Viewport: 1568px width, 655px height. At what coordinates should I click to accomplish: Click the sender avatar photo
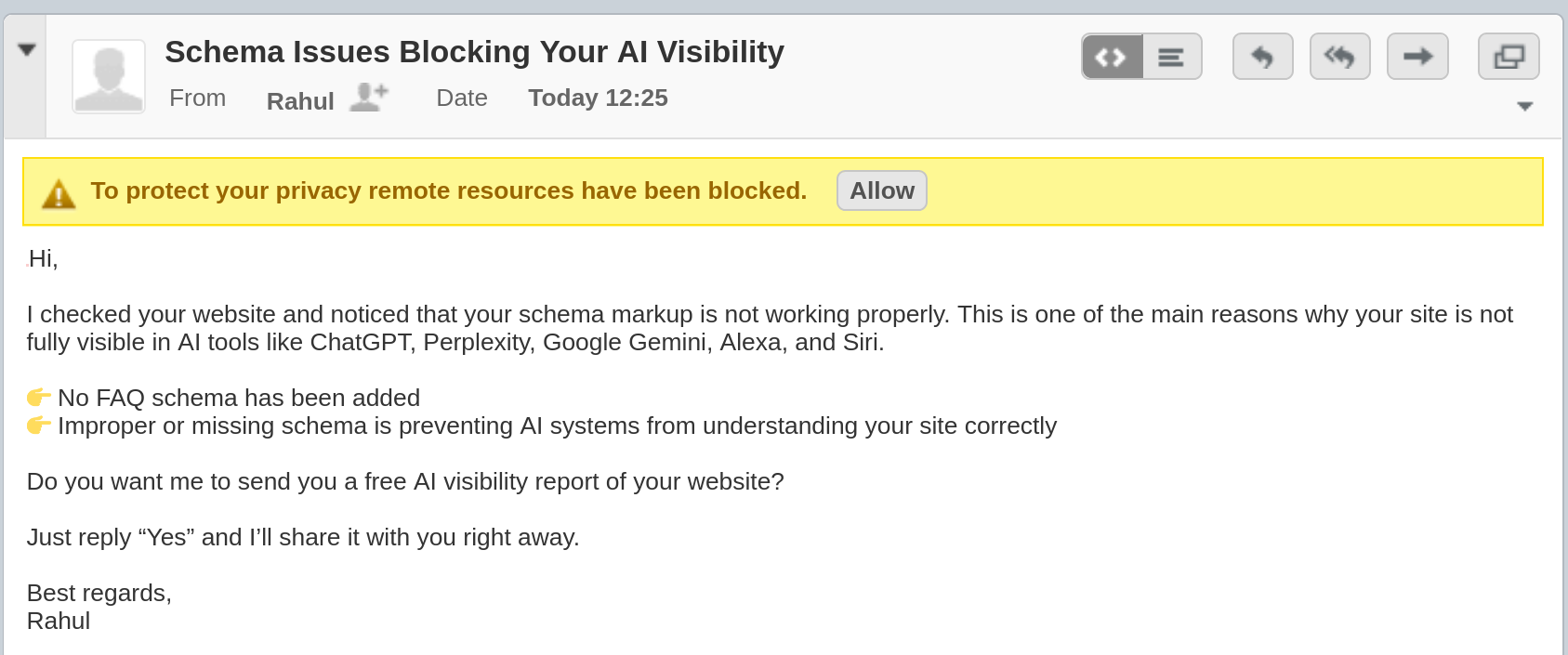point(109,76)
